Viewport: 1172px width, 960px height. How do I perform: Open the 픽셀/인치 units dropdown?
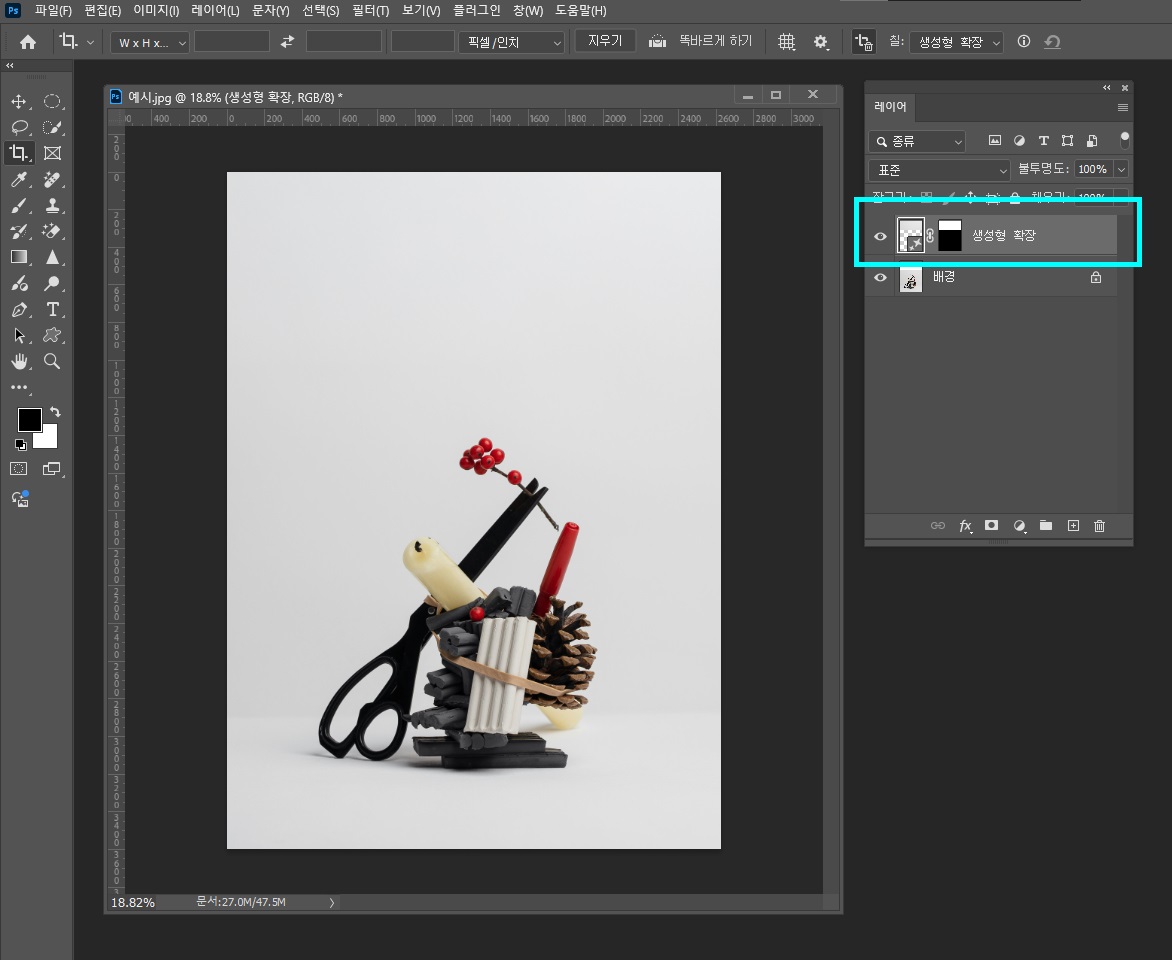pos(512,43)
